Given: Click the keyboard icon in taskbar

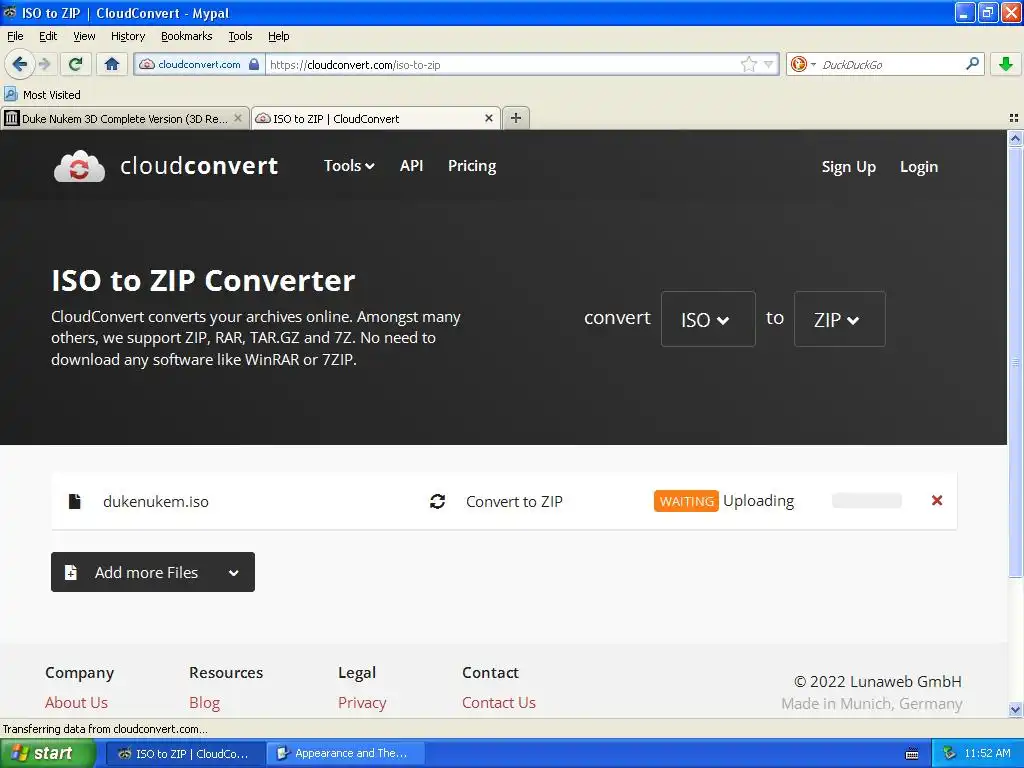Looking at the screenshot, I should click(912, 754).
